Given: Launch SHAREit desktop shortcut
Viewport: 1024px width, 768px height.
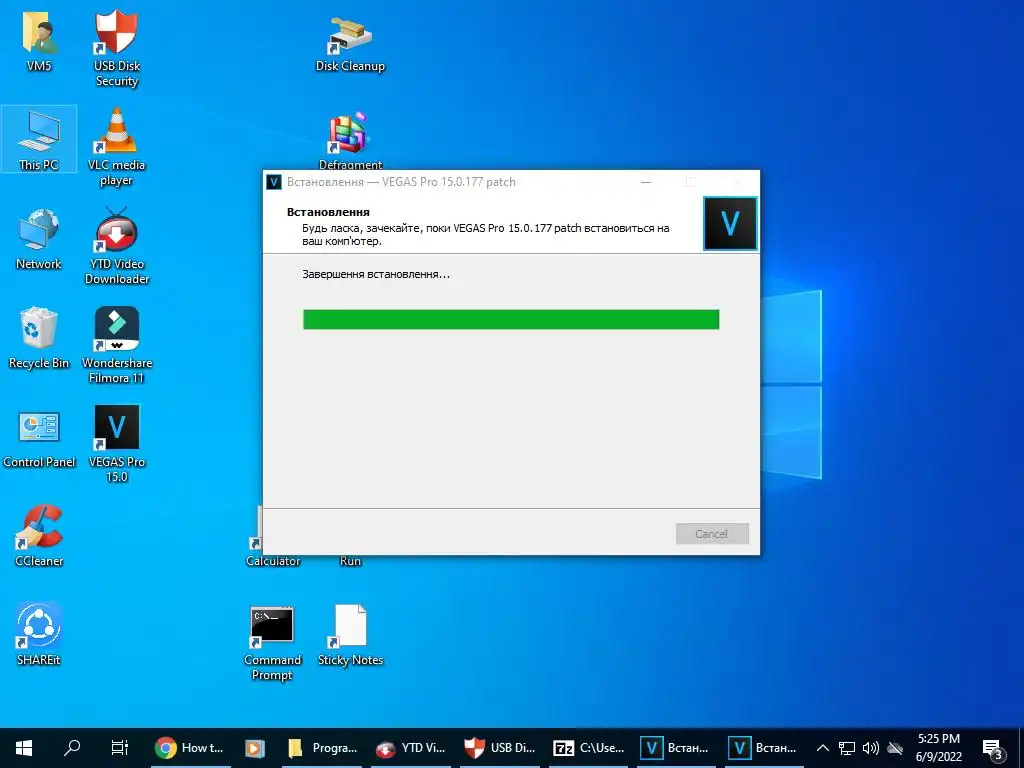Looking at the screenshot, I should tap(39, 634).
